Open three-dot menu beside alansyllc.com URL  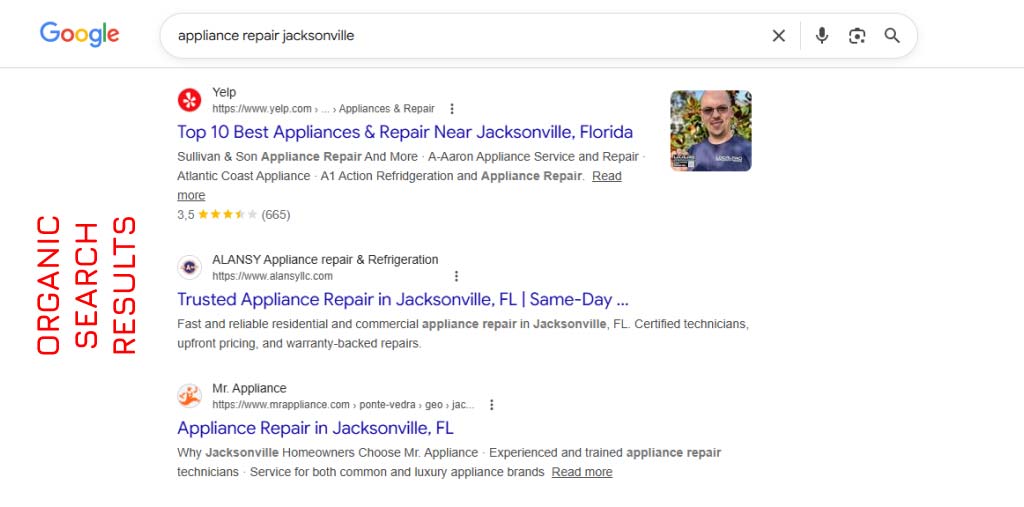(x=456, y=276)
